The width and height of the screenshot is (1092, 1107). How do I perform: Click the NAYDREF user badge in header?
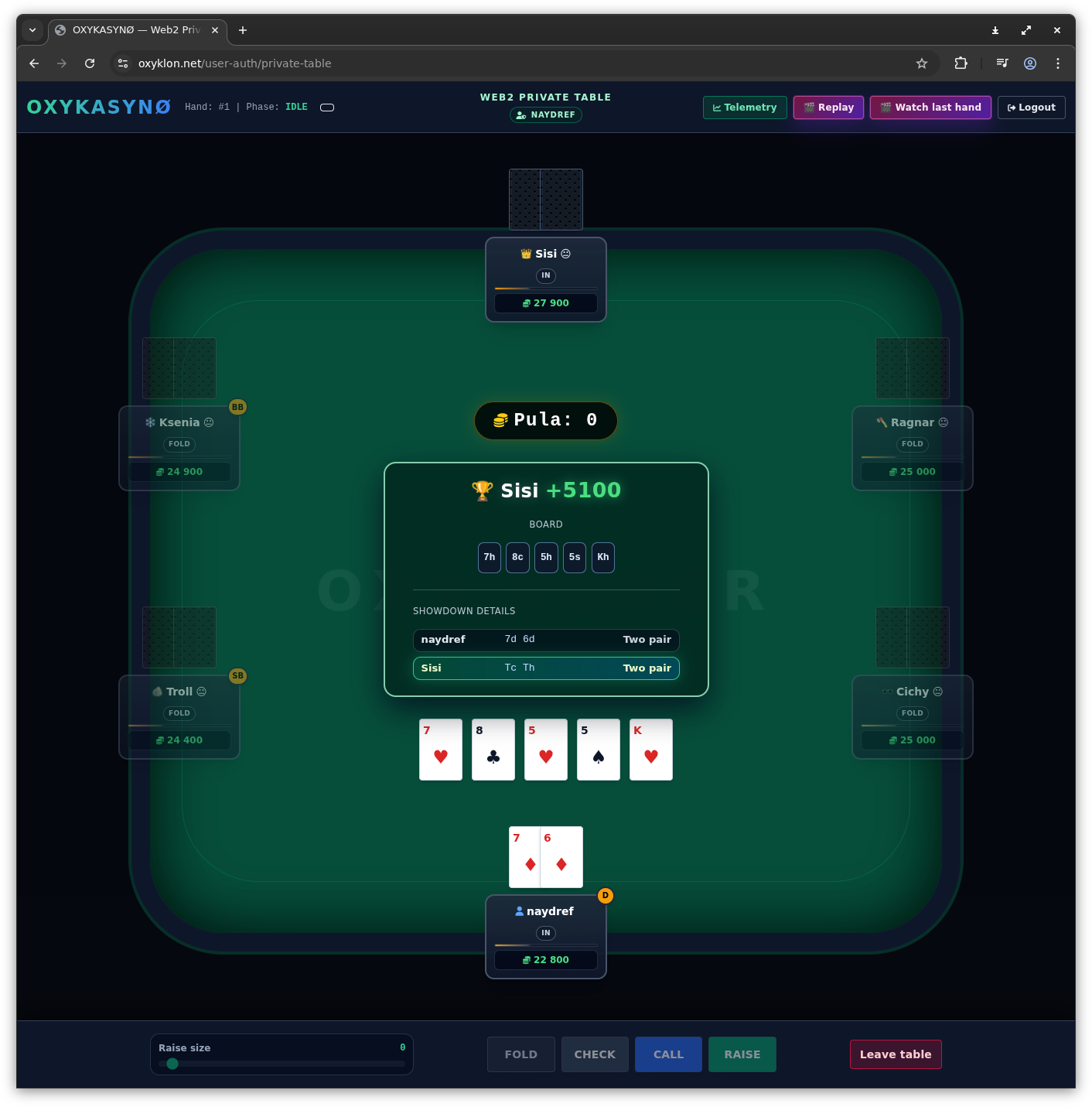tap(546, 114)
